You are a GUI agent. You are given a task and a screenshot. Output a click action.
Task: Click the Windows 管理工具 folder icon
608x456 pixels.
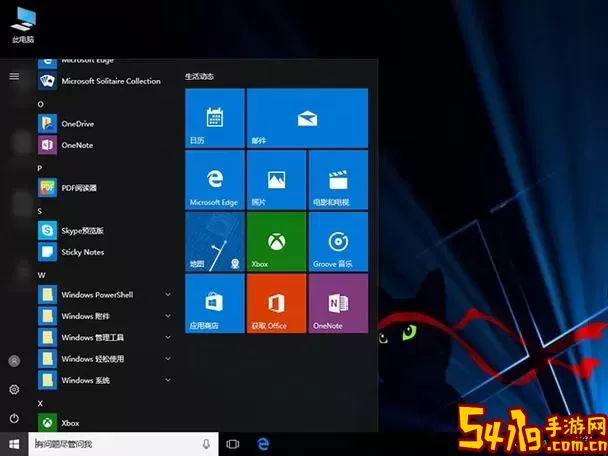tap(47, 337)
